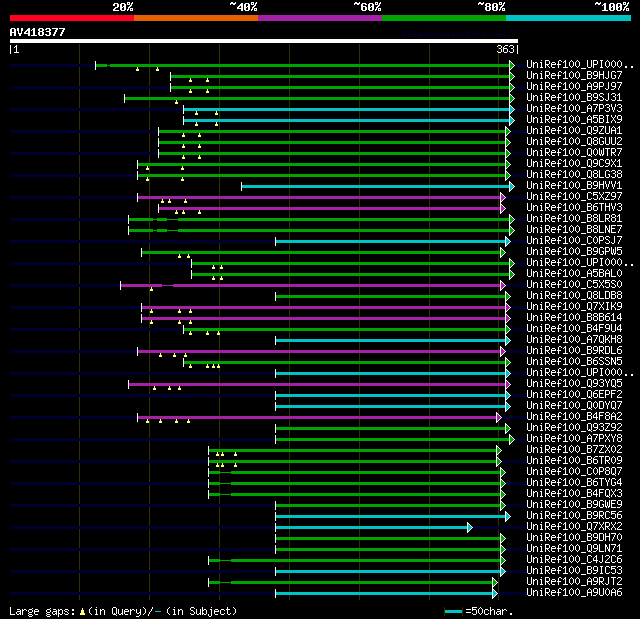
Task: Choose the UniRef100_B9GPW5 entry
Action: 574,252
